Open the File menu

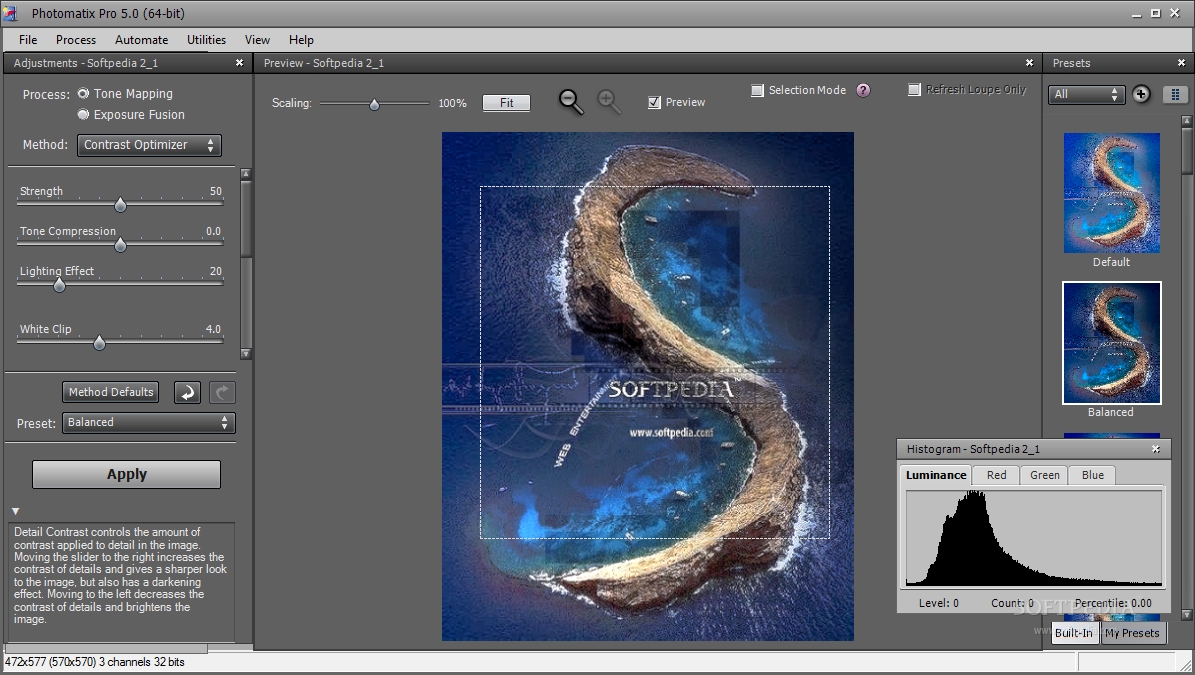pyautogui.click(x=28, y=40)
